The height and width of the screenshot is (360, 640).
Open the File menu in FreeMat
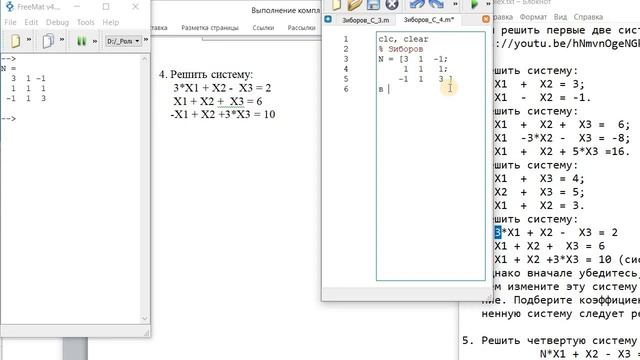pyautogui.click(x=10, y=22)
